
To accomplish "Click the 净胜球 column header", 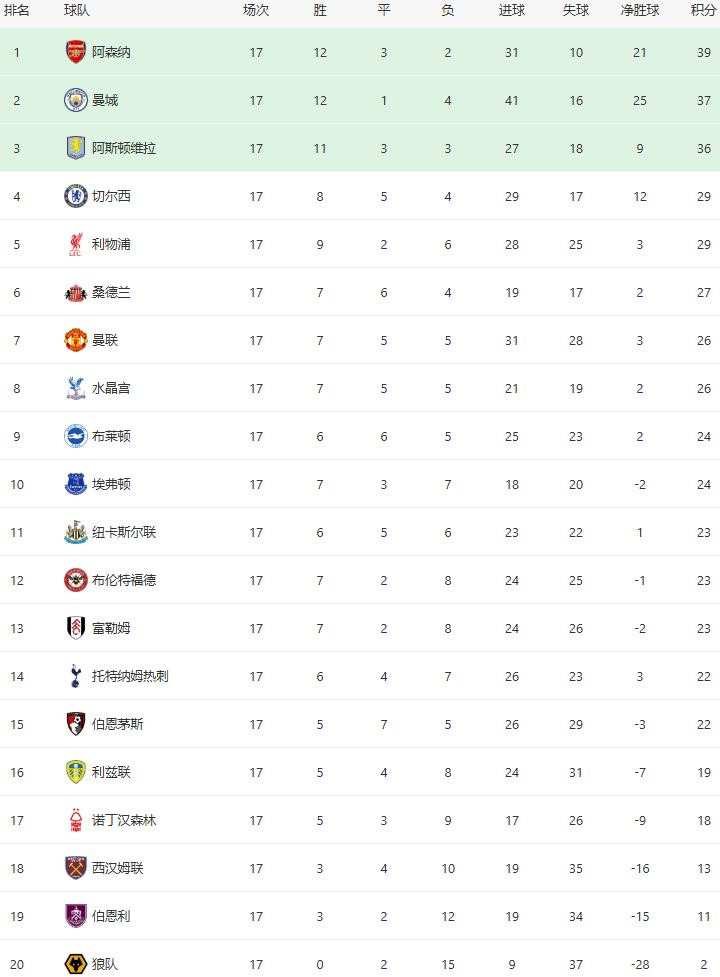I will point(640,10).
